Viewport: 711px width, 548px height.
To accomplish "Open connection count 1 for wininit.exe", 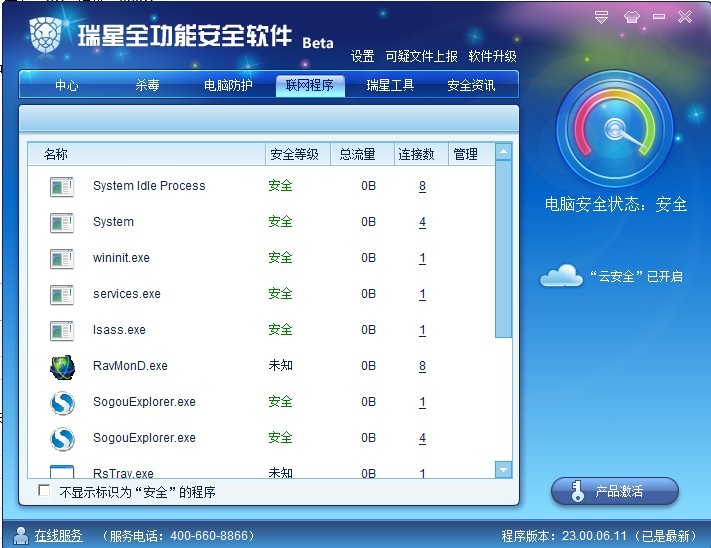I will click(422, 258).
